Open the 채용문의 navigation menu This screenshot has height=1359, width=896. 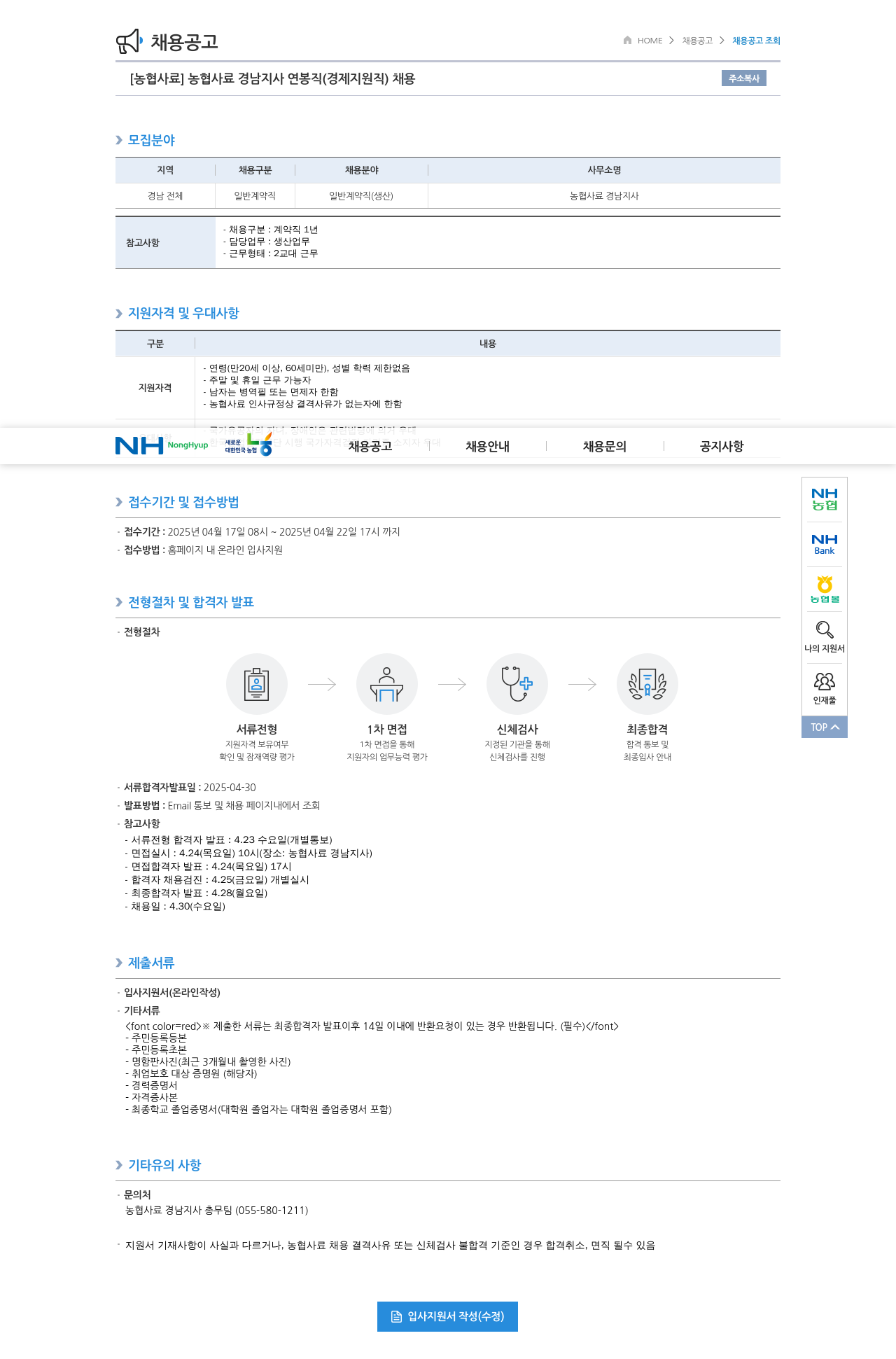point(605,446)
